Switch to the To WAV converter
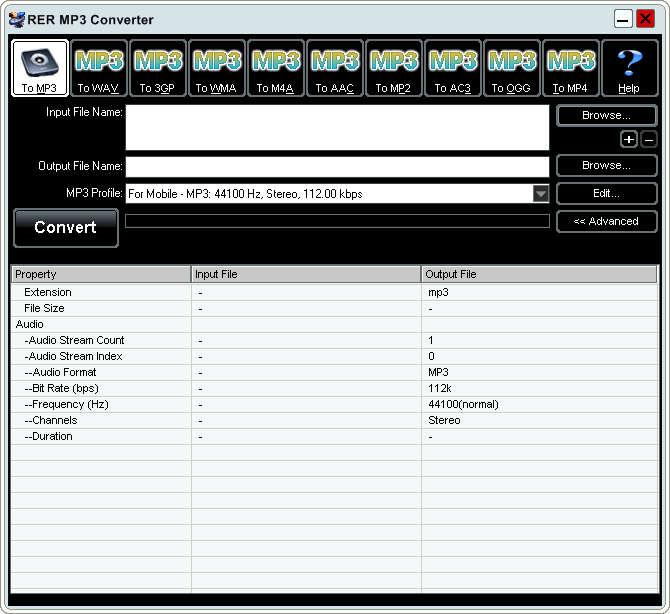This screenshot has height=614, width=670. point(100,68)
